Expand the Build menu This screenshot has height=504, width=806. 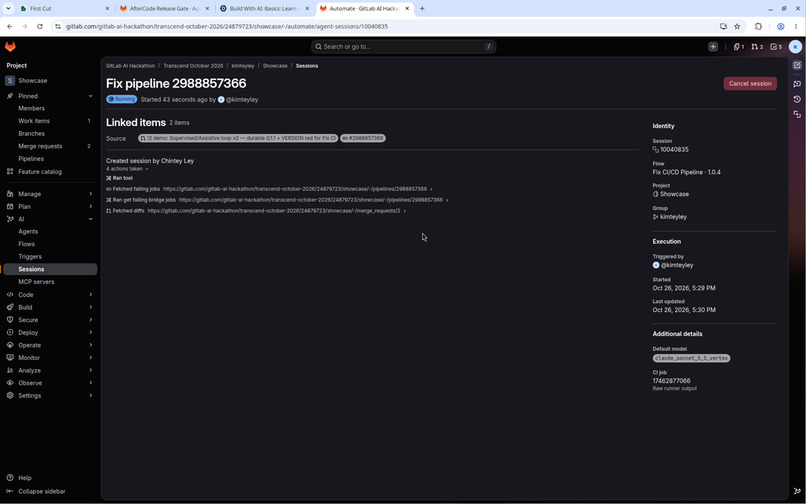point(90,308)
